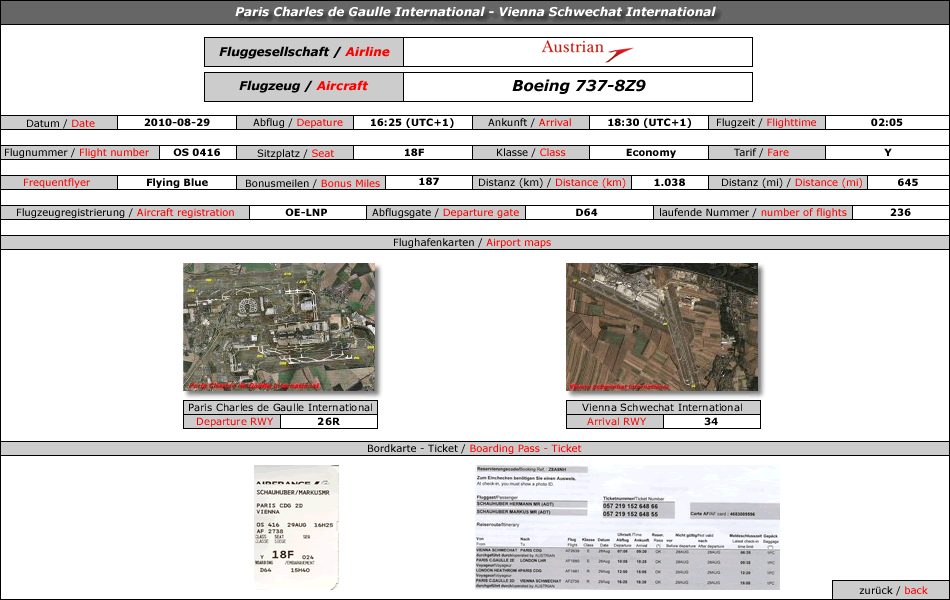Click the Arrival RWY 34 value
950x600 pixels.
711,421
